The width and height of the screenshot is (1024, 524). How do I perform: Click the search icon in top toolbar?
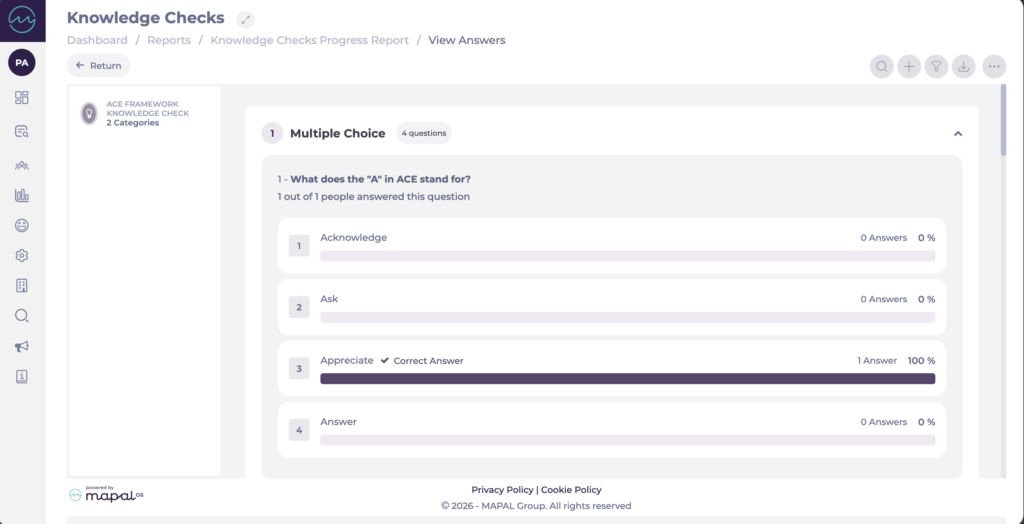coord(882,66)
